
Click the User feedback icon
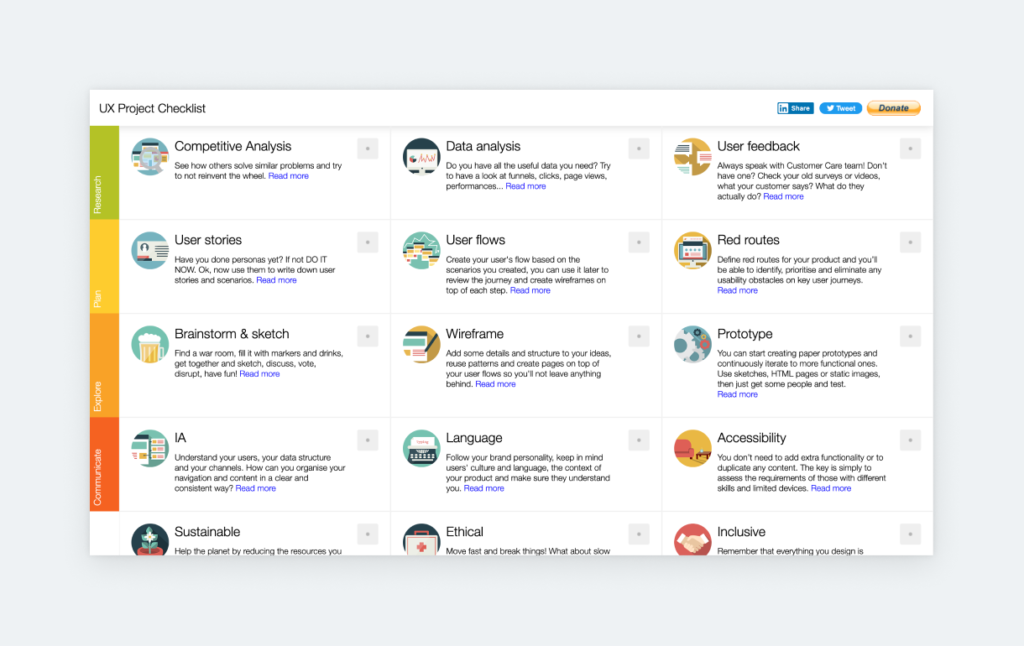[x=692, y=157]
